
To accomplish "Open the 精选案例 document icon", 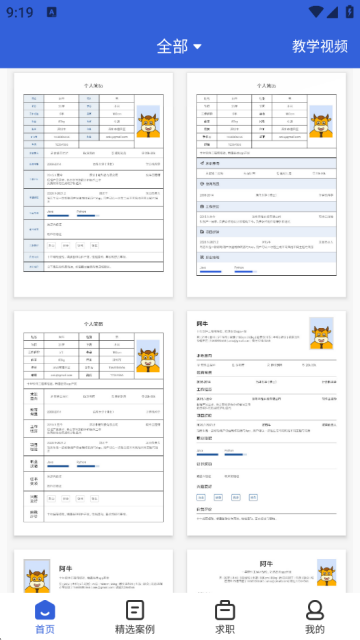I will pyautogui.click(x=135, y=610).
